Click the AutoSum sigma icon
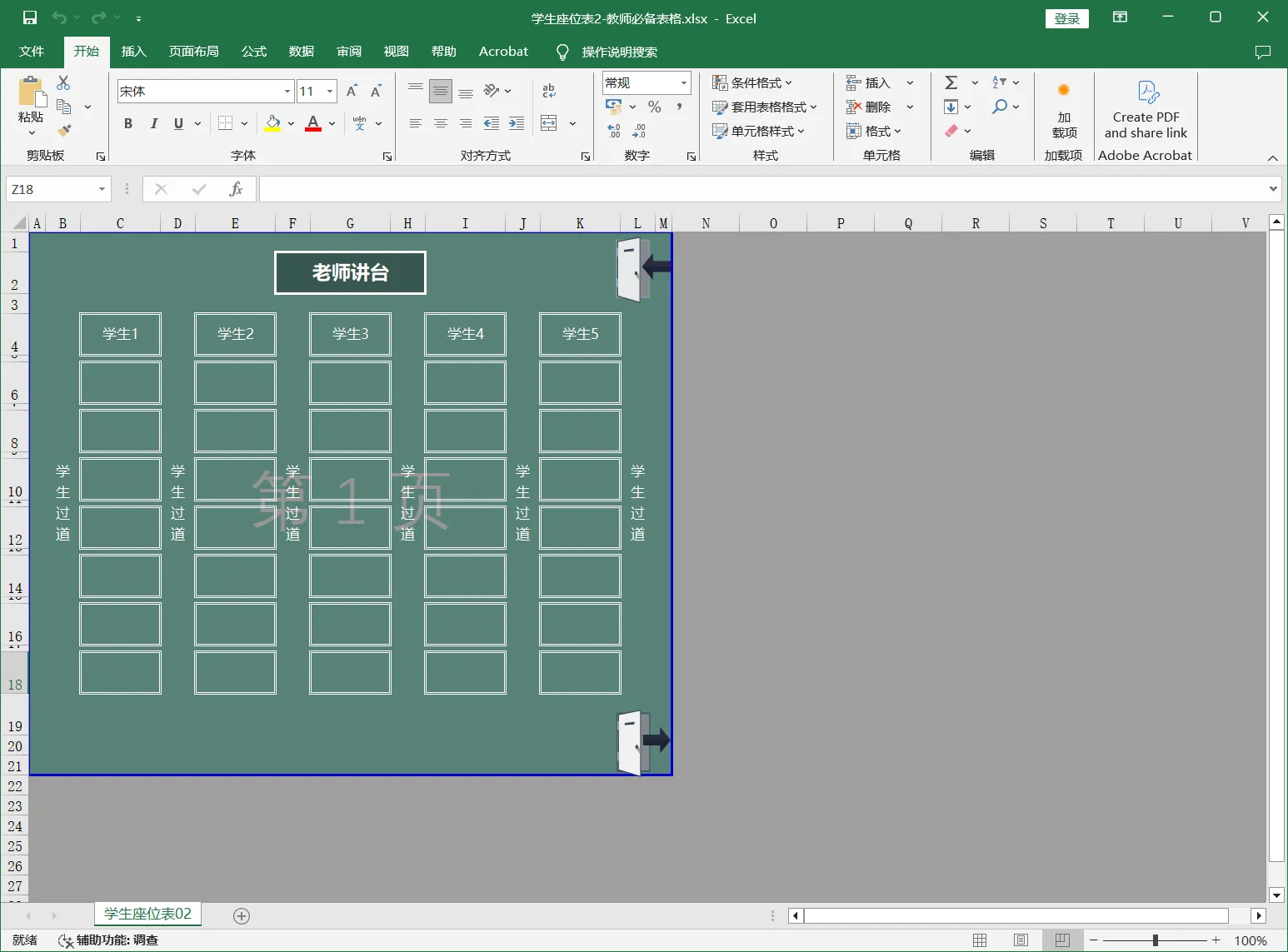The image size is (1288, 952). click(951, 82)
